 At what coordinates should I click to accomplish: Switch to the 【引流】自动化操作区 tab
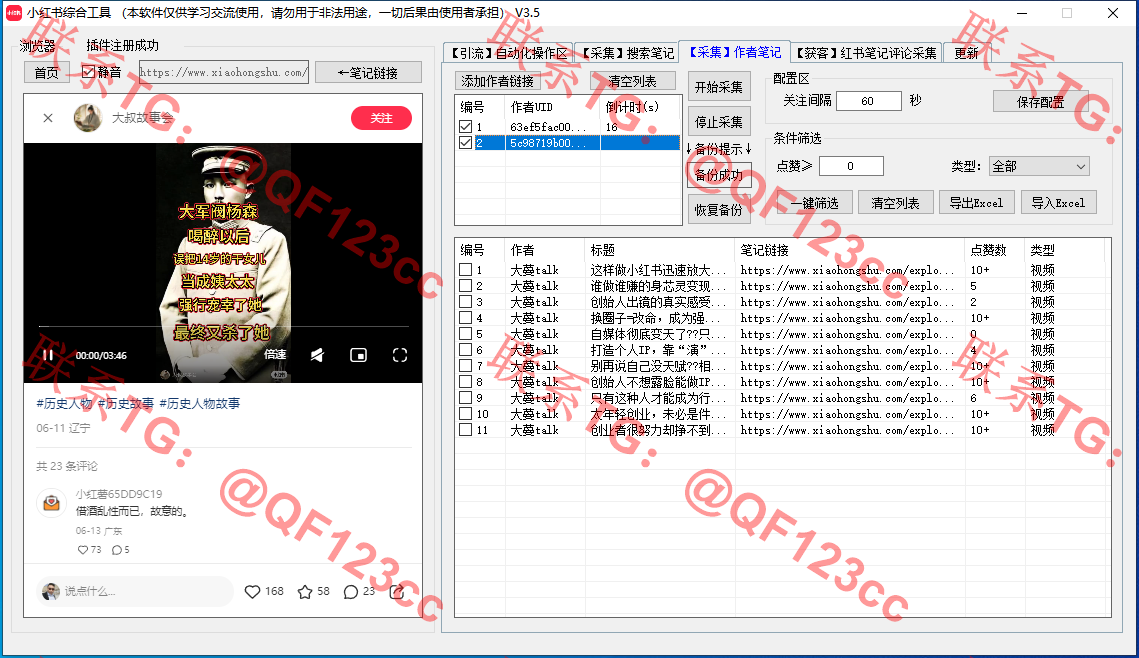(508, 53)
